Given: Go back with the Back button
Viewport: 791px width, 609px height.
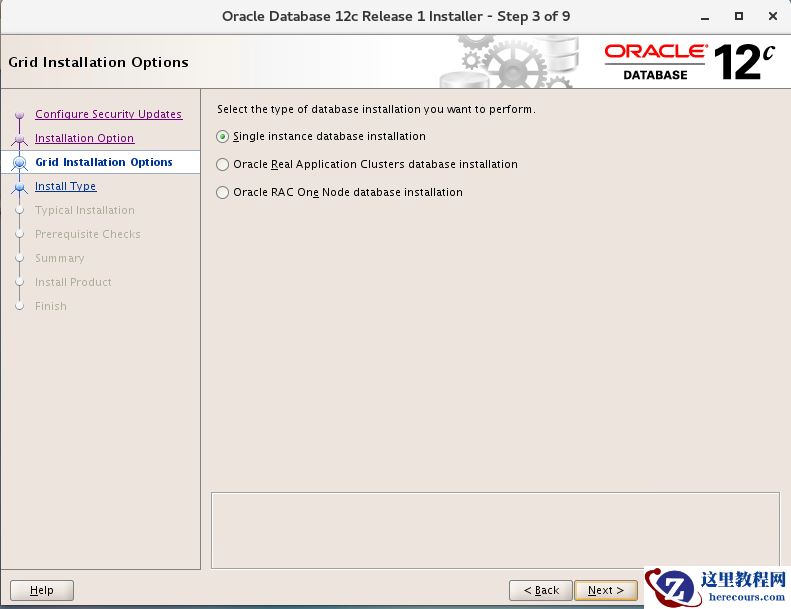Looking at the screenshot, I should pyautogui.click(x=541, y=590).
